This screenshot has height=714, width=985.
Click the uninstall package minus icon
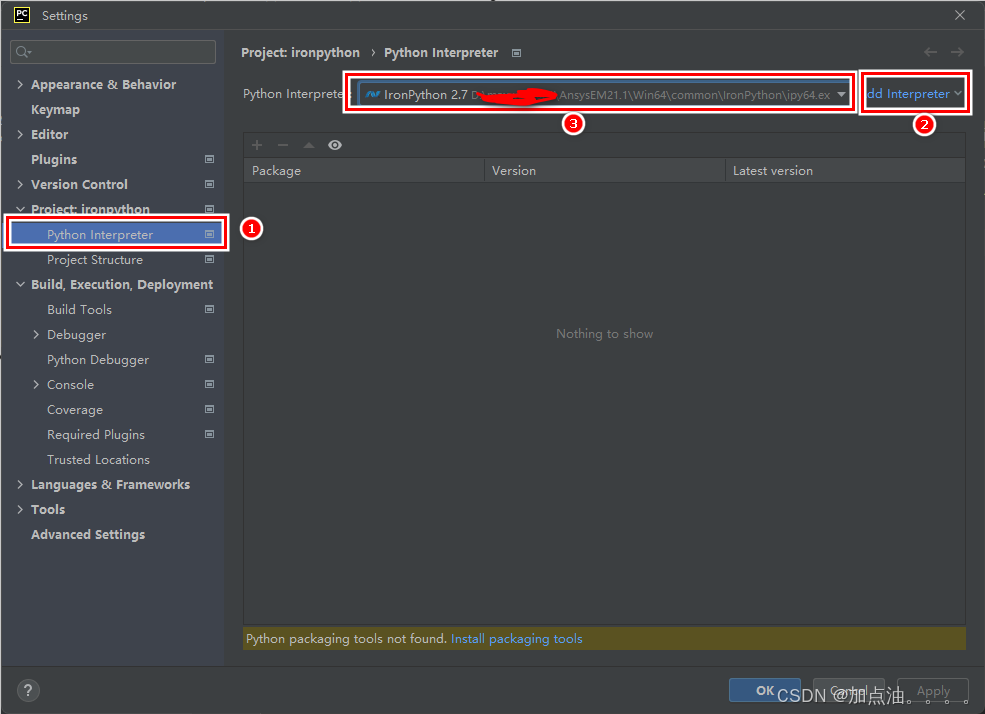point(283,145)
